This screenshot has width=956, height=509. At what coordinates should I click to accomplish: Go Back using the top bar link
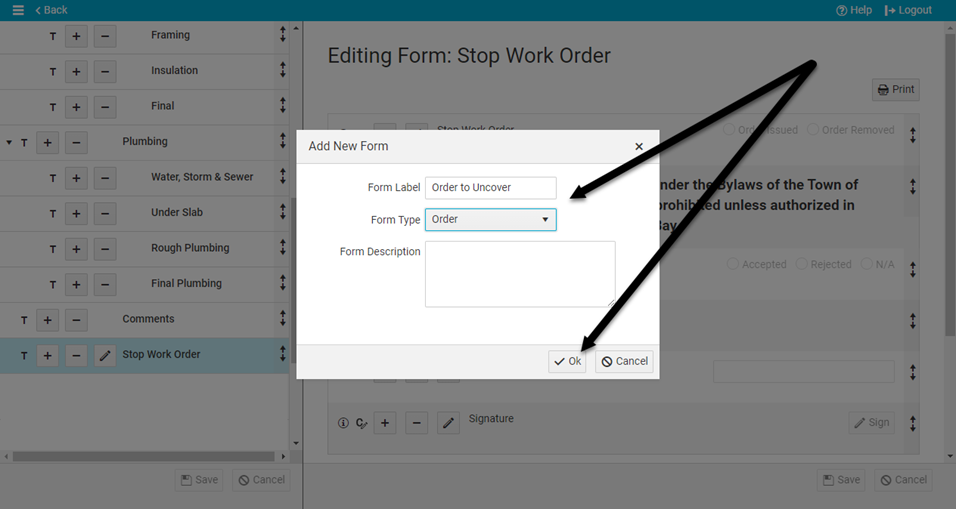(51, 10)
